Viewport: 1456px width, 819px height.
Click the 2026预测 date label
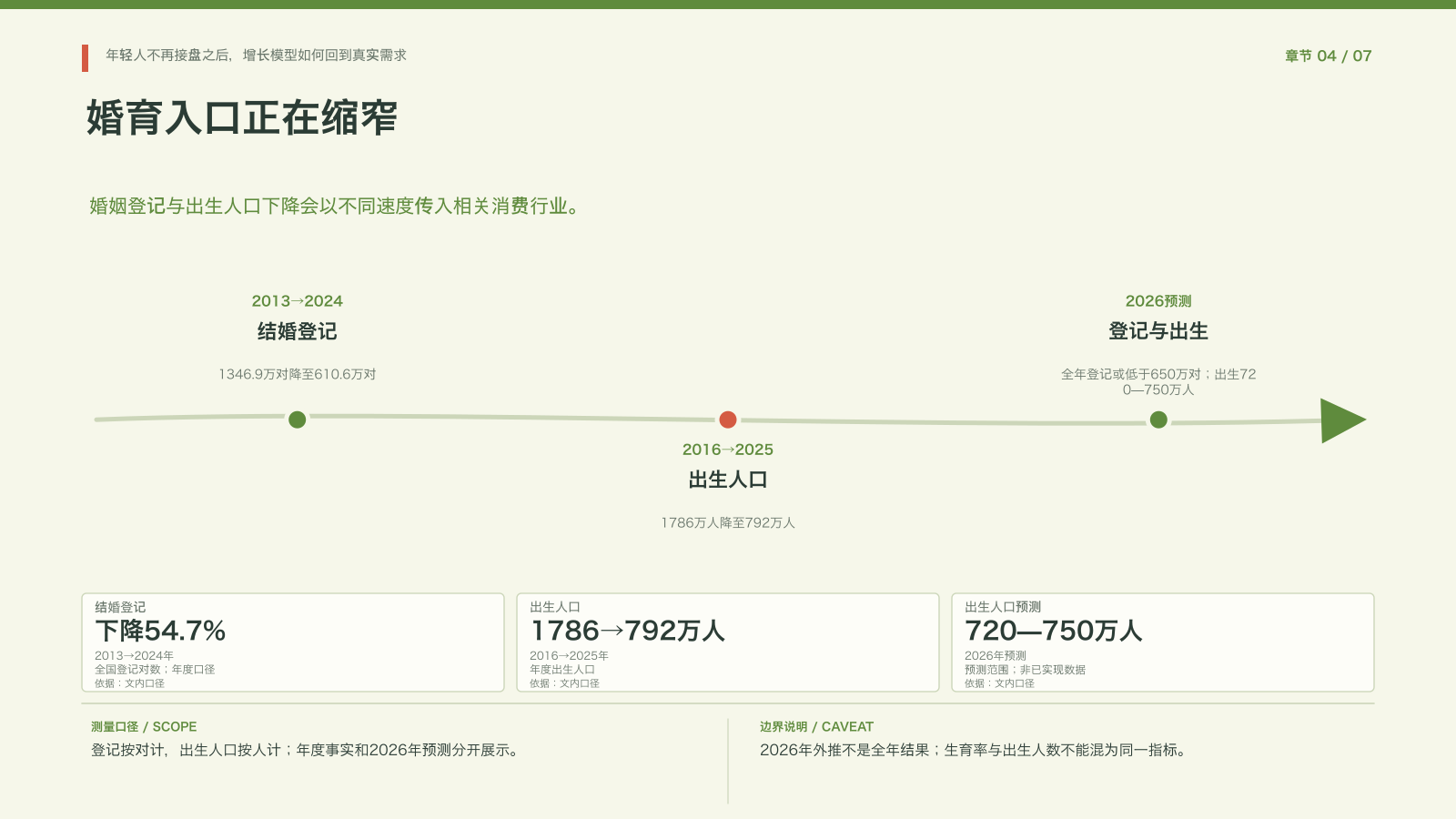tap(1158, 301)
